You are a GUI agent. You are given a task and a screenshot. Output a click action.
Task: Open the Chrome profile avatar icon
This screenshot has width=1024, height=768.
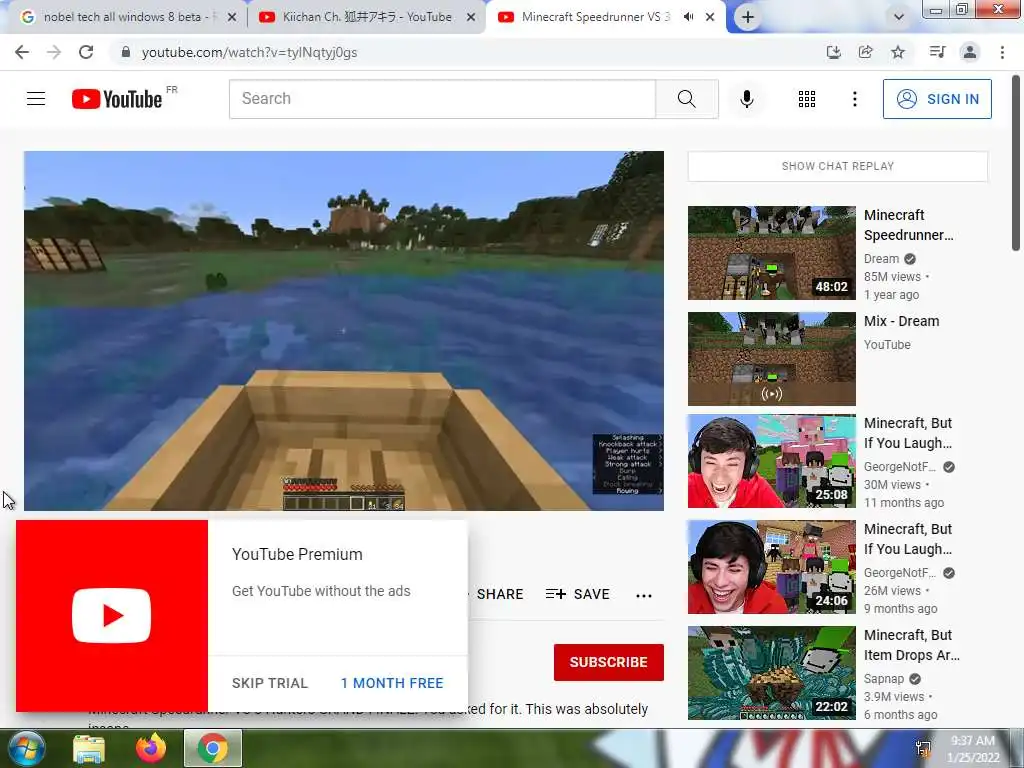pos(970,52)
